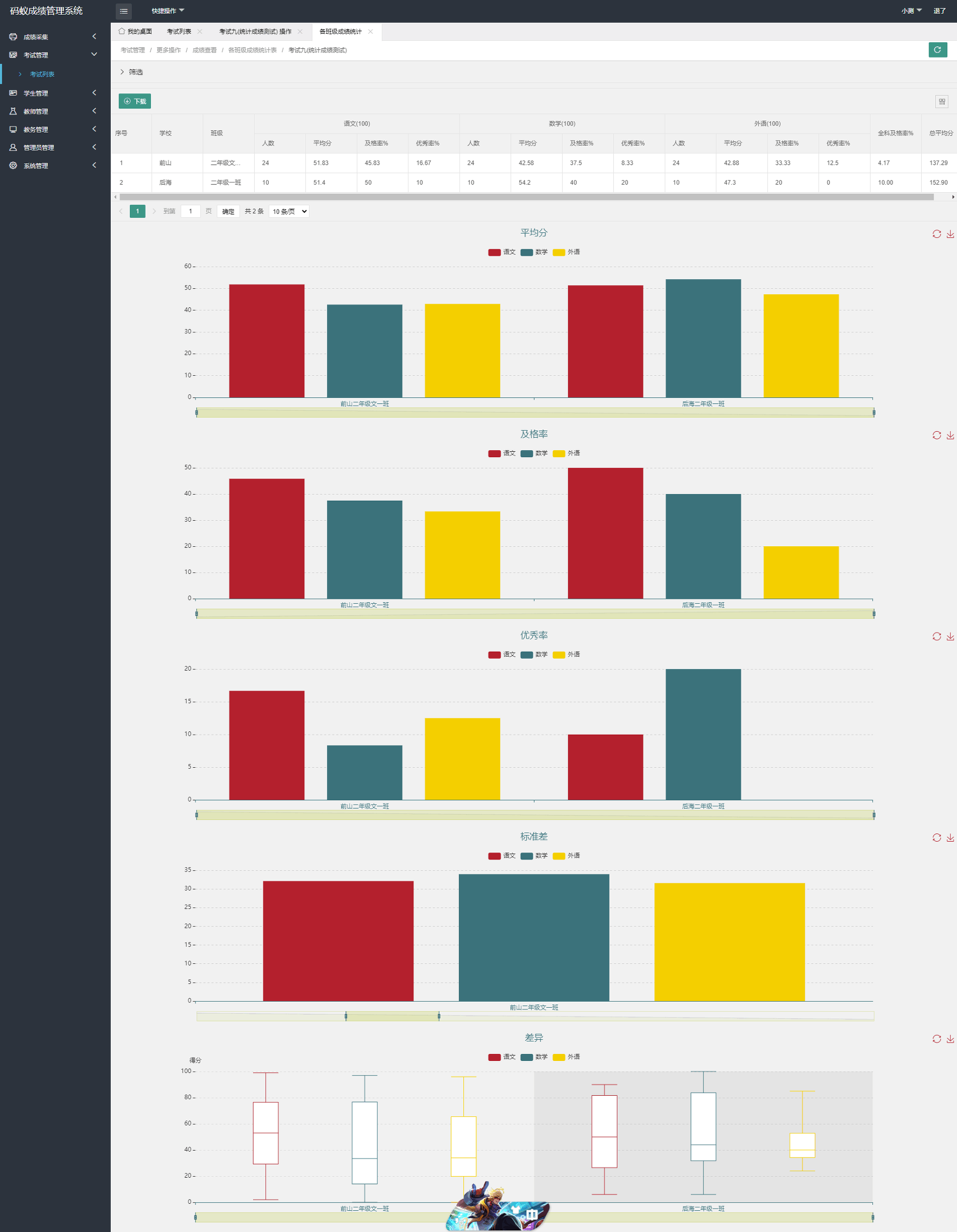Click the sidebar collapse hamburger icon

(124, 11)
